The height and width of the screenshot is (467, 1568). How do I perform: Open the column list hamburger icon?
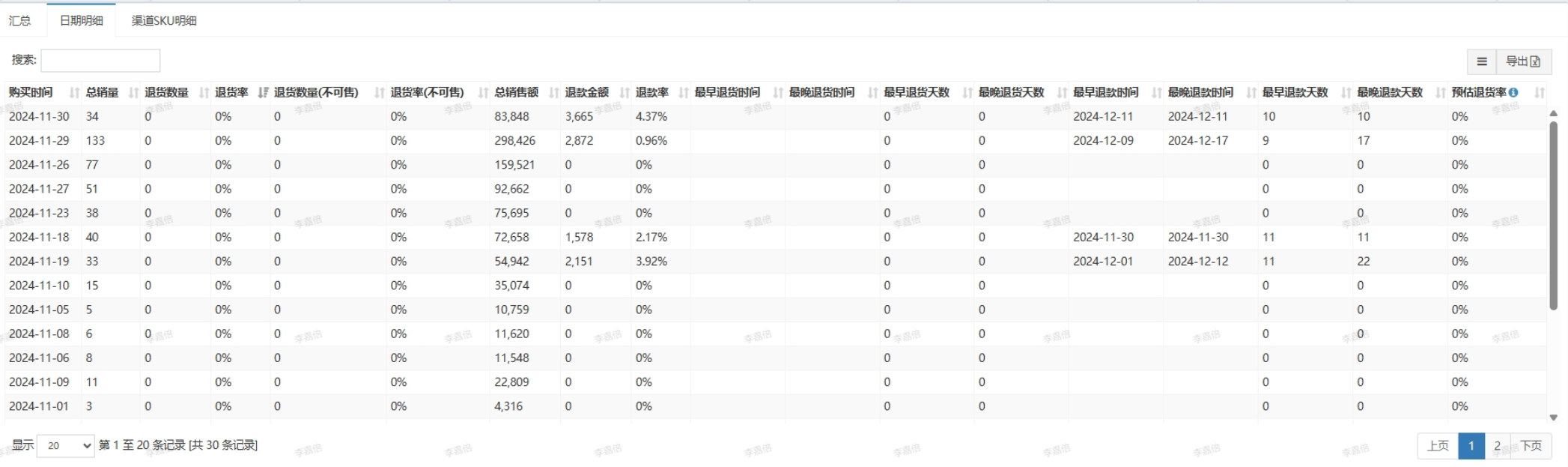point(1481,61)
